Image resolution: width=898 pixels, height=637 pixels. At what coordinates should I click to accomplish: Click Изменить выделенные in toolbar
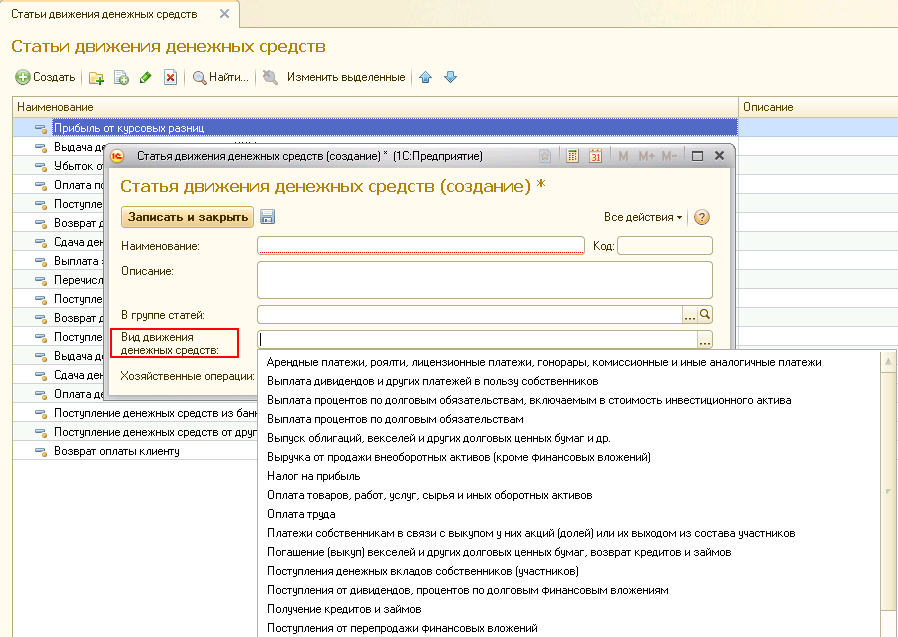[x=346, y=77]
